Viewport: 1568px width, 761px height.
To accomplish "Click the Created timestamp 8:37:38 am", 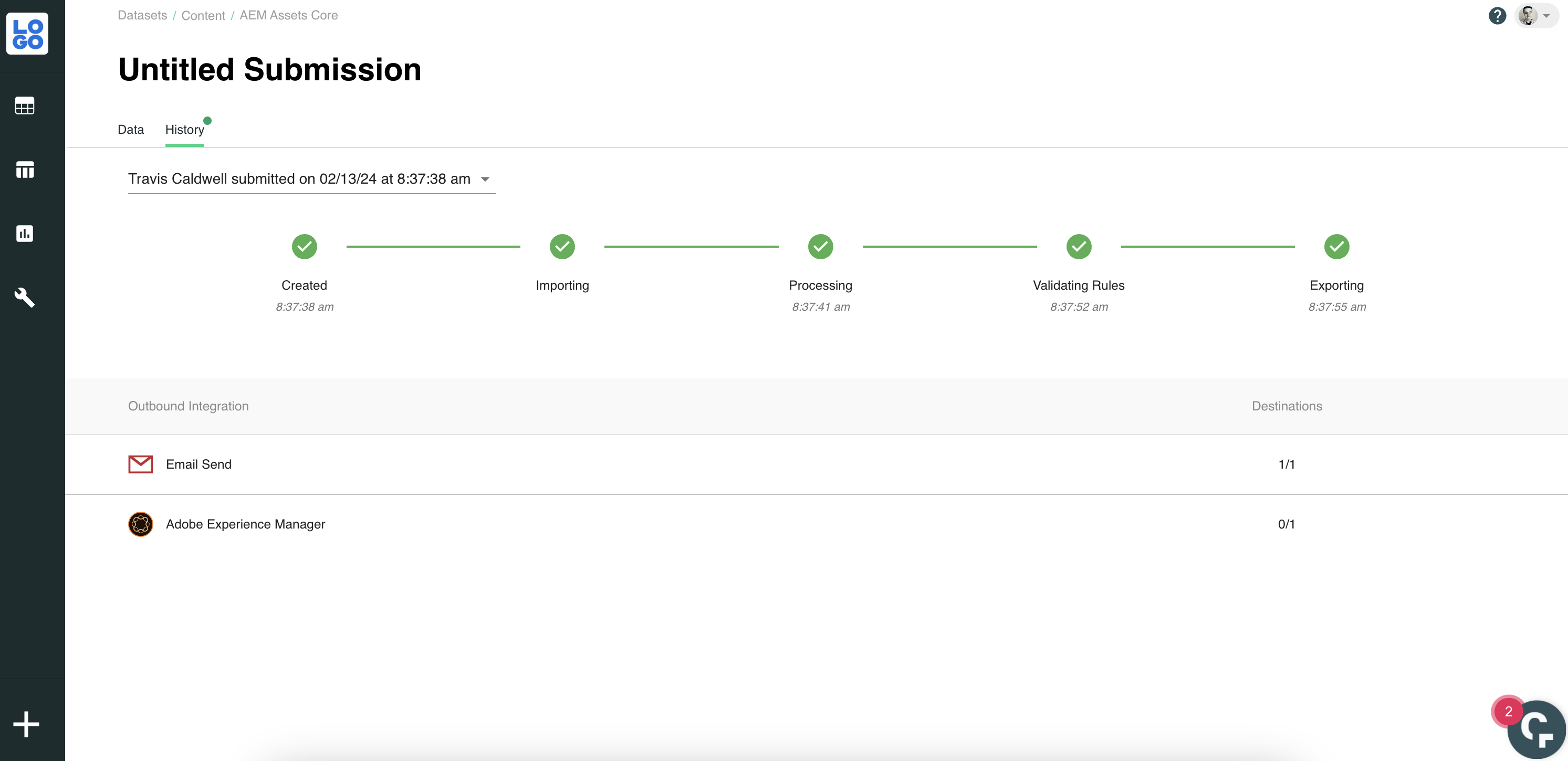I will (x=305, y=306).
